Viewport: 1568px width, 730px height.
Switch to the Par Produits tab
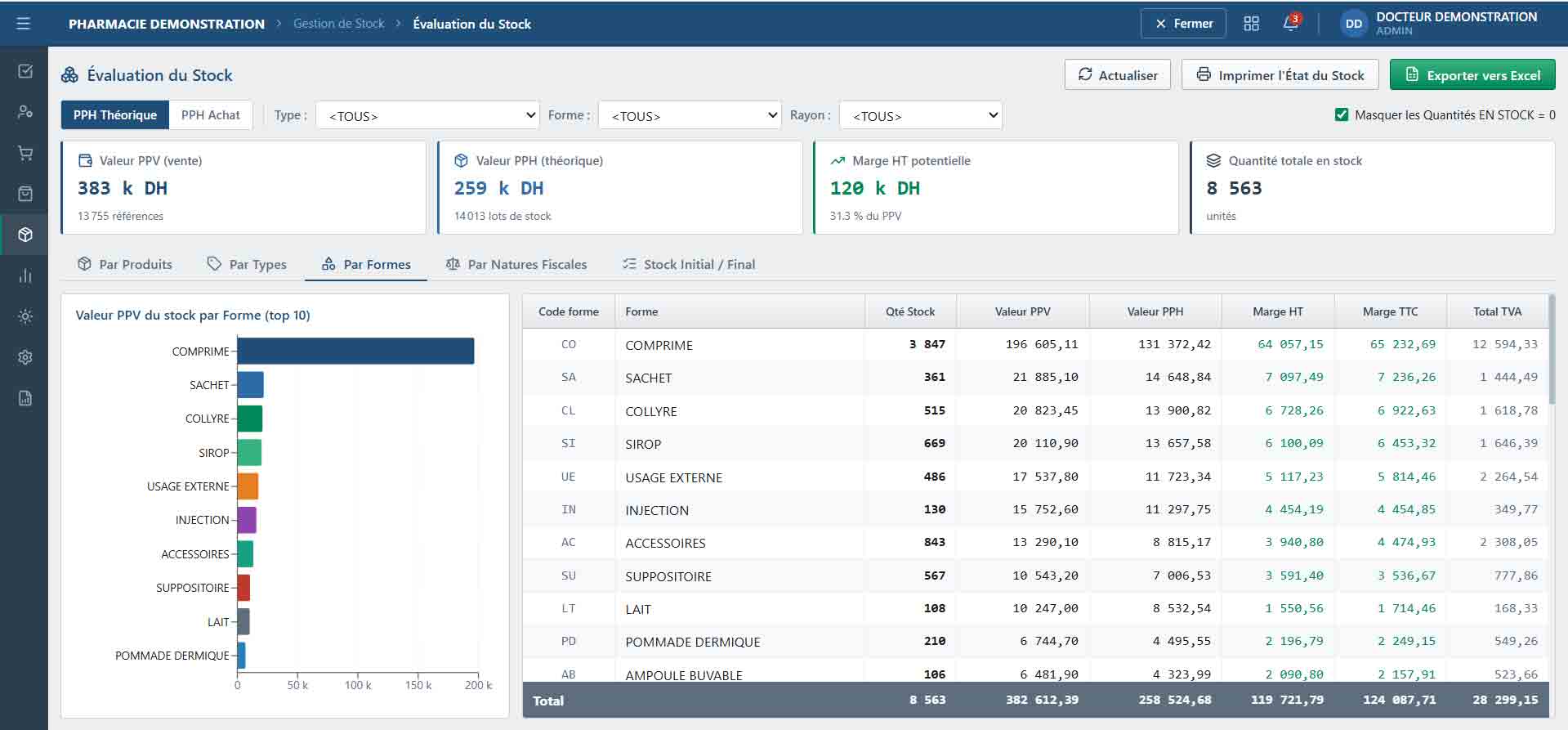pyautogui.click(x=125, y=264)
